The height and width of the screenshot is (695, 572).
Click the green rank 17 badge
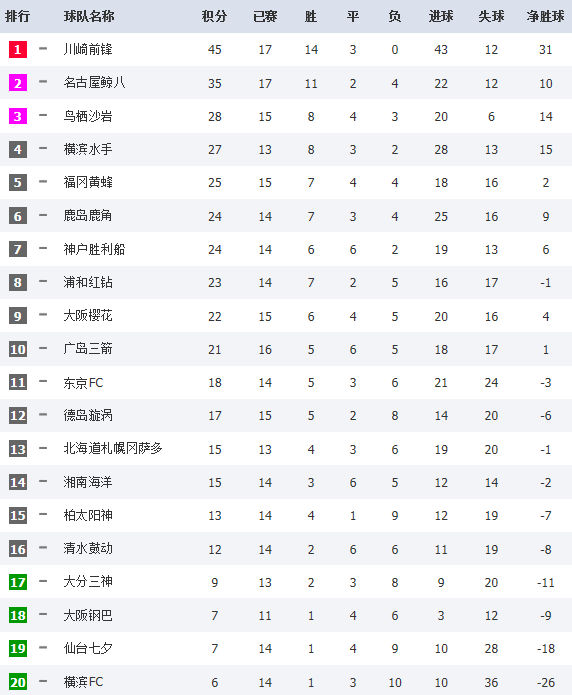18,582
